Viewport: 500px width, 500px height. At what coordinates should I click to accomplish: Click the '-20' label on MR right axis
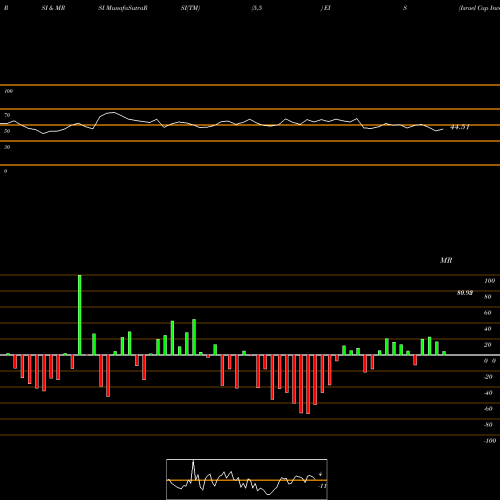pyautogui.click(x=488, y=377)
